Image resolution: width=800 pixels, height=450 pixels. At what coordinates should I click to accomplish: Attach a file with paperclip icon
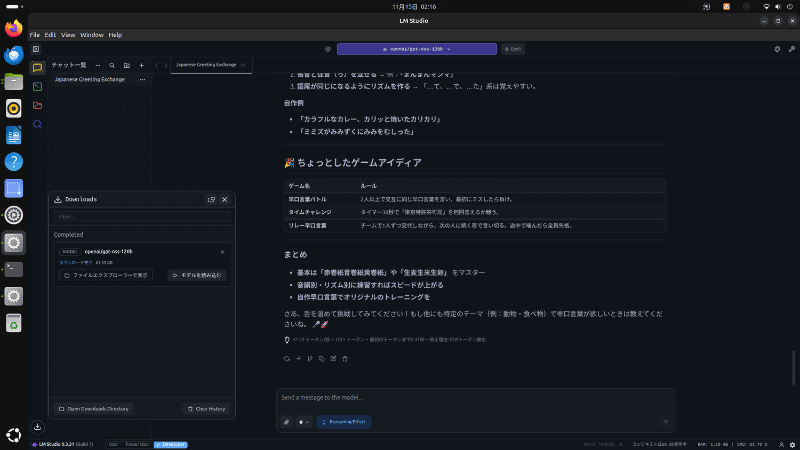coord(287,422)
